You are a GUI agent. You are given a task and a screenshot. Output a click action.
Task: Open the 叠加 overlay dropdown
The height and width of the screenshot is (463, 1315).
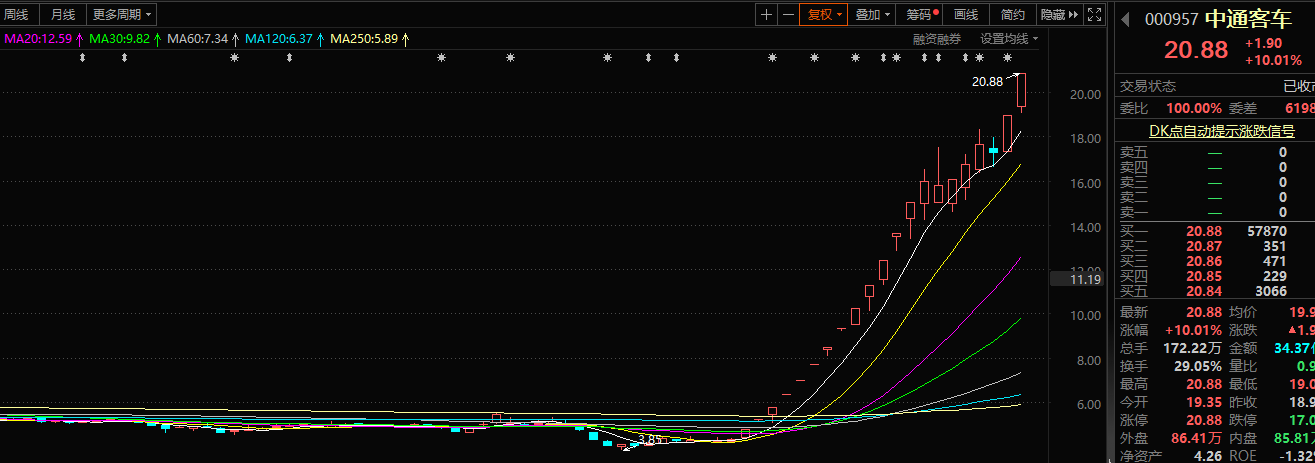coord(872,14)
